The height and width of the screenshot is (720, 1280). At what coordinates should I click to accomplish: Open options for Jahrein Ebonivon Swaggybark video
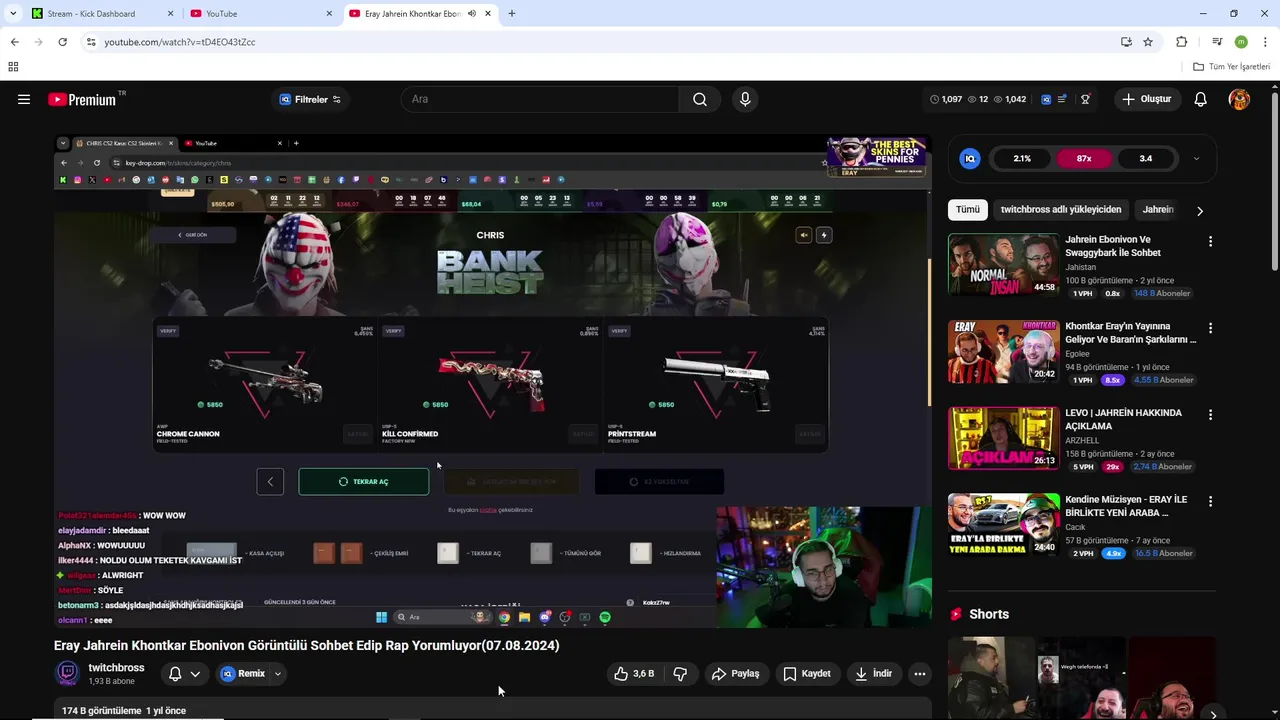[x=1210, y=242]
